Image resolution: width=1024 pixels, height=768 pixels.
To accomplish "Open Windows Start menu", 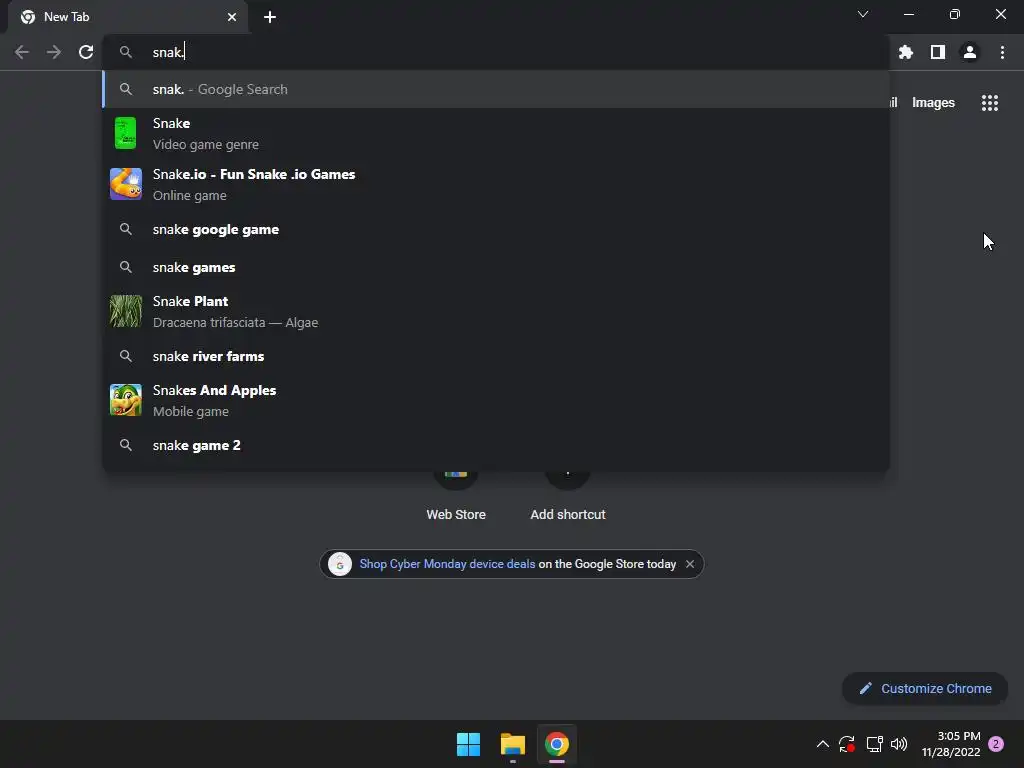I will [x=468, y=744].
